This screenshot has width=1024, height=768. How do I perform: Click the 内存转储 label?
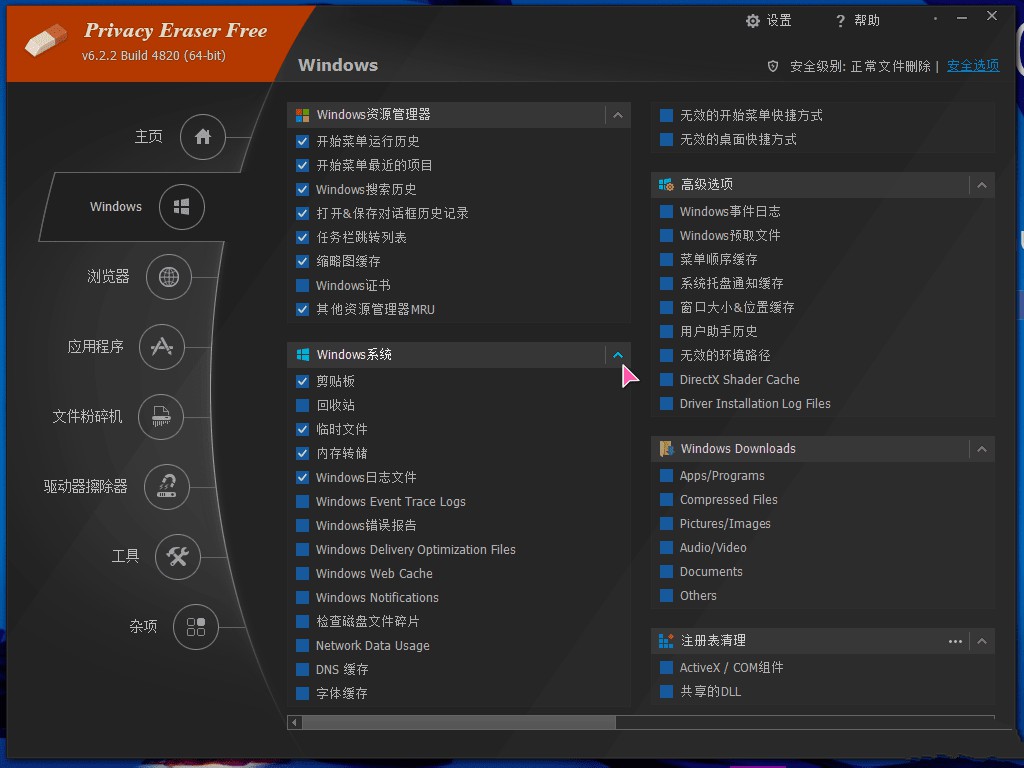[x=342, y=453]
